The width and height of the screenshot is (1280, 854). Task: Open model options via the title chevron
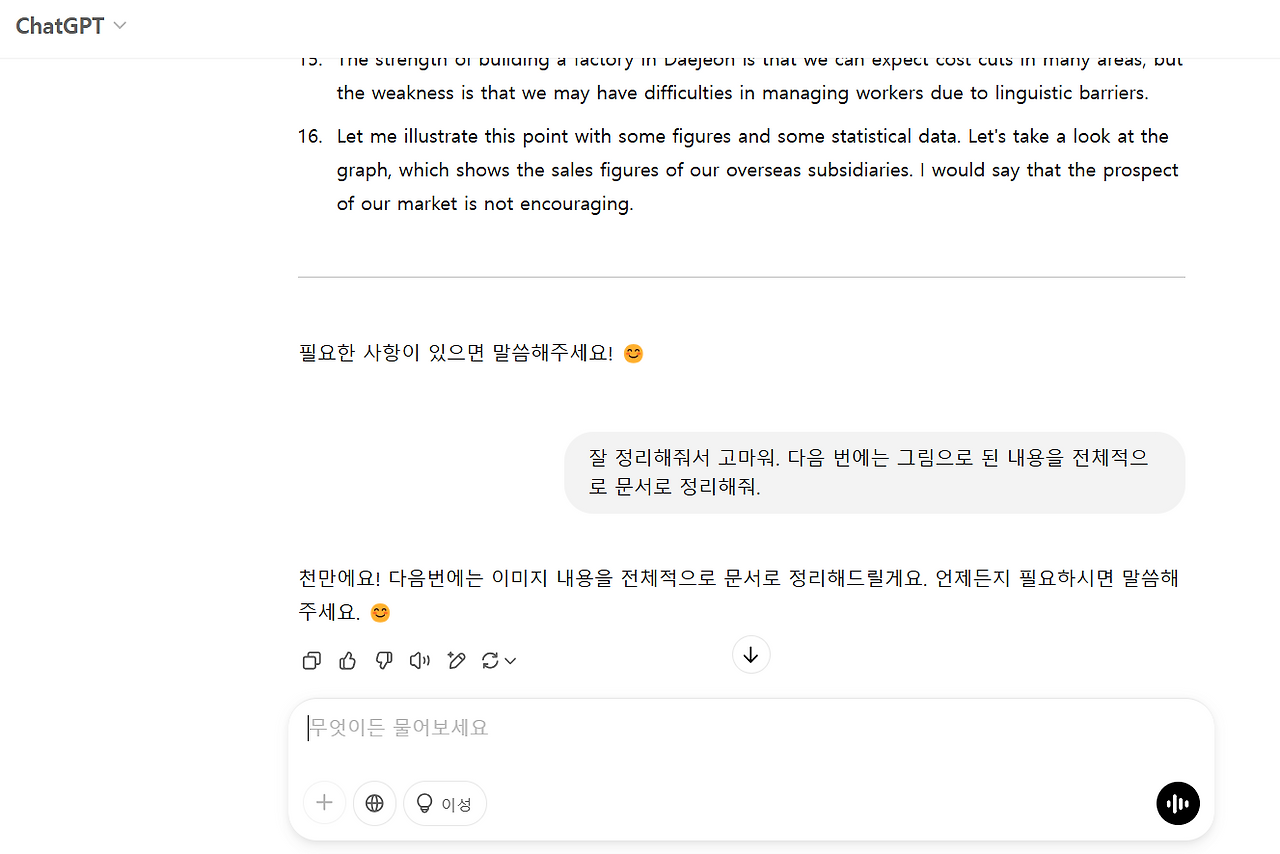(119, 25)
